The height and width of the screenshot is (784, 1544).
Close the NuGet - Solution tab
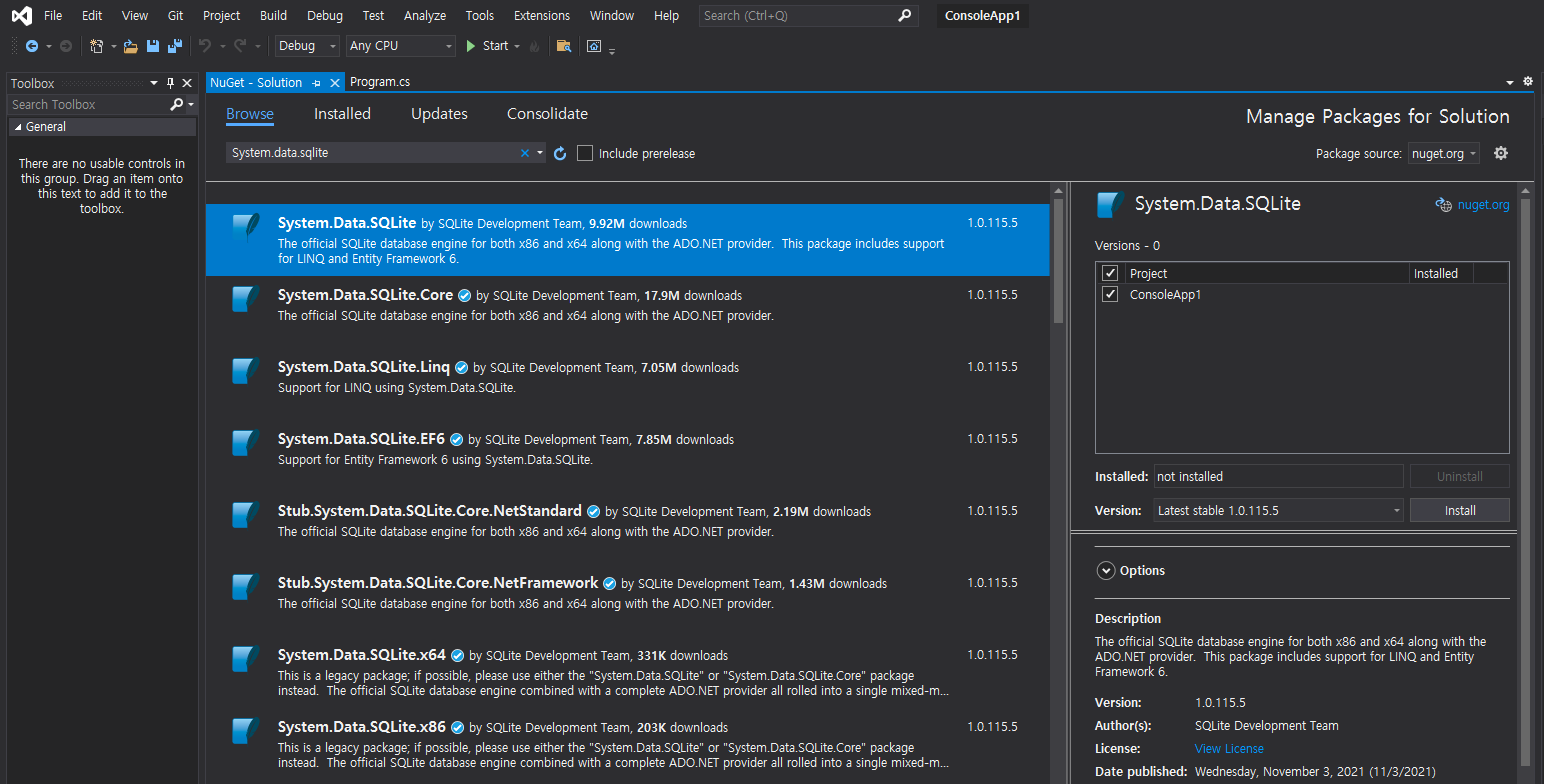click(x=335, y=82)
